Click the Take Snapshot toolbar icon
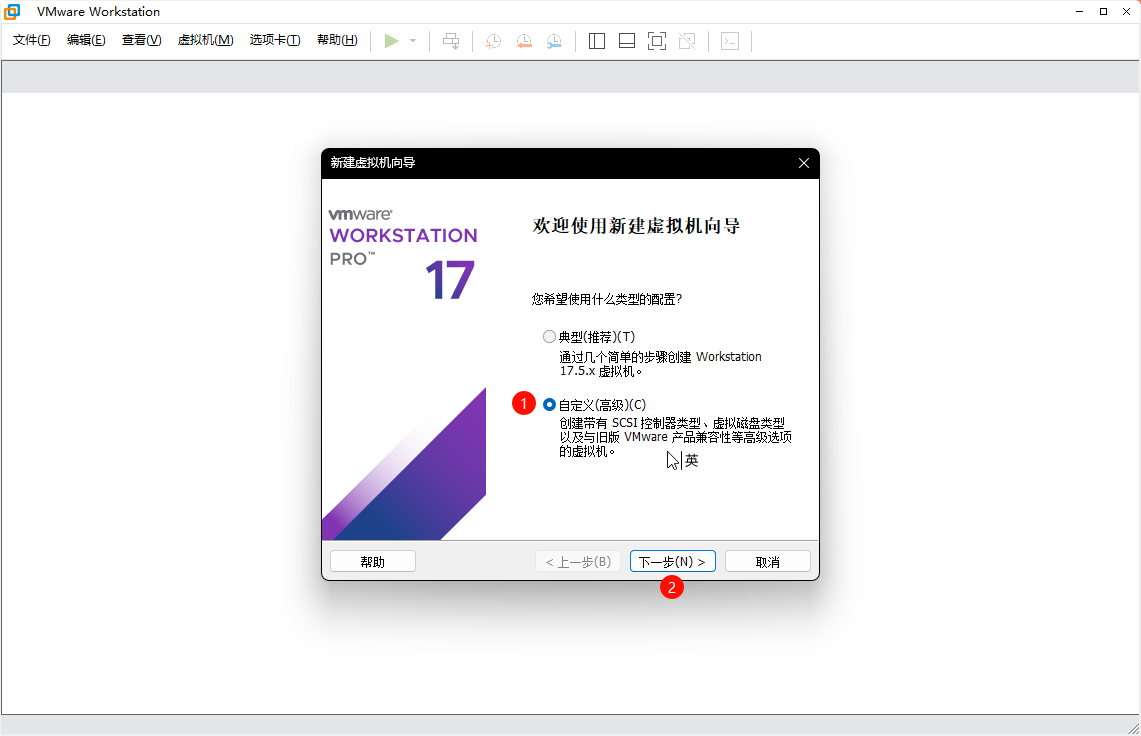1141x736 pixels. (493, 41)
